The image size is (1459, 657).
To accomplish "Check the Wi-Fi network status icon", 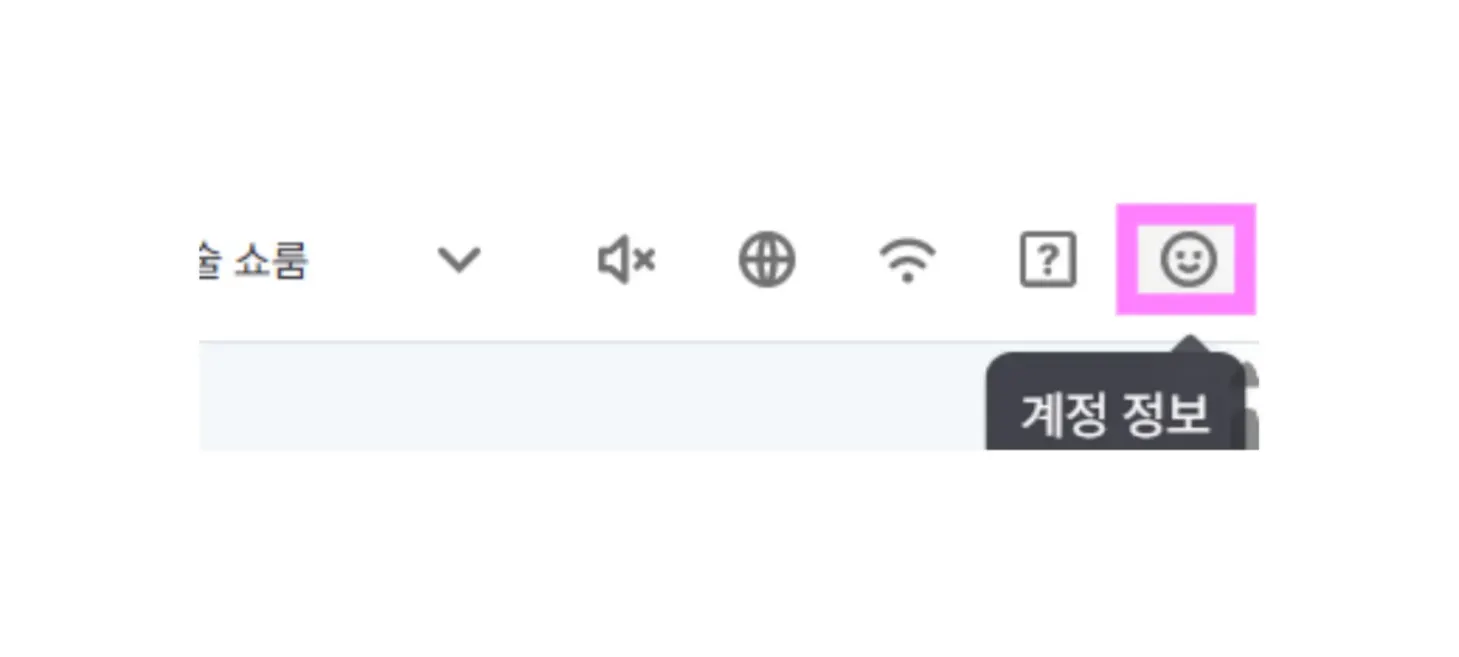I will point(907,261).
